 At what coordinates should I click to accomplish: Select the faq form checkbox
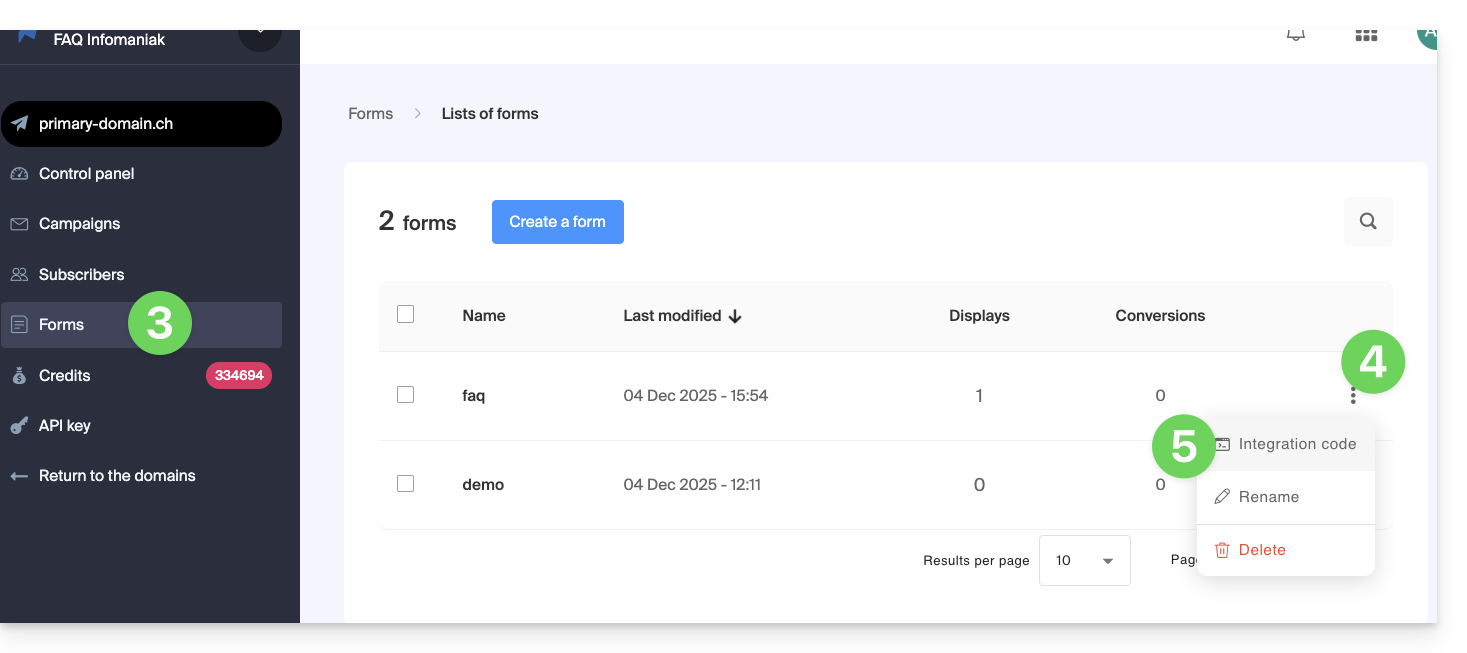pyautogui.click(x=405, y=395)
